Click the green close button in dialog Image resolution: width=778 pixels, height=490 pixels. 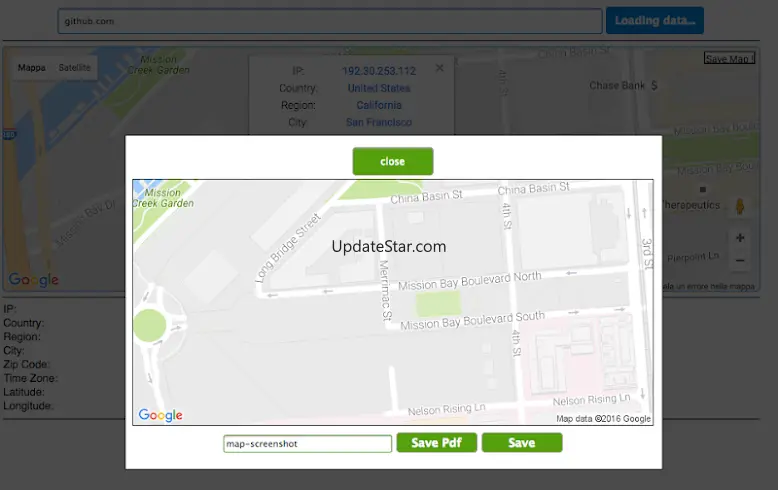click(x=392, y=161)
